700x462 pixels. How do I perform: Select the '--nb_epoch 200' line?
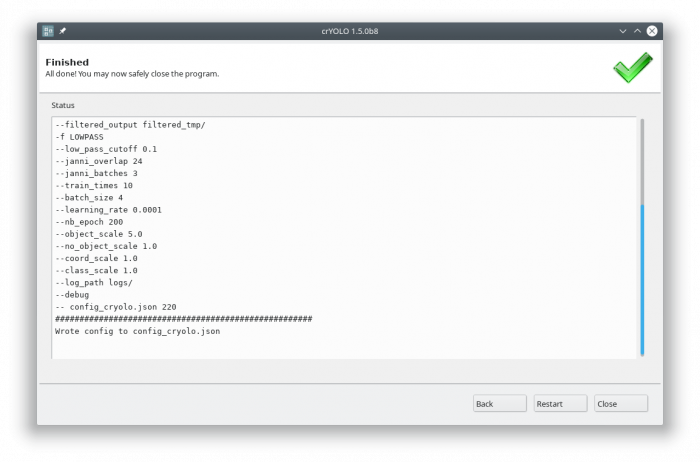click(x=89, y=222)
